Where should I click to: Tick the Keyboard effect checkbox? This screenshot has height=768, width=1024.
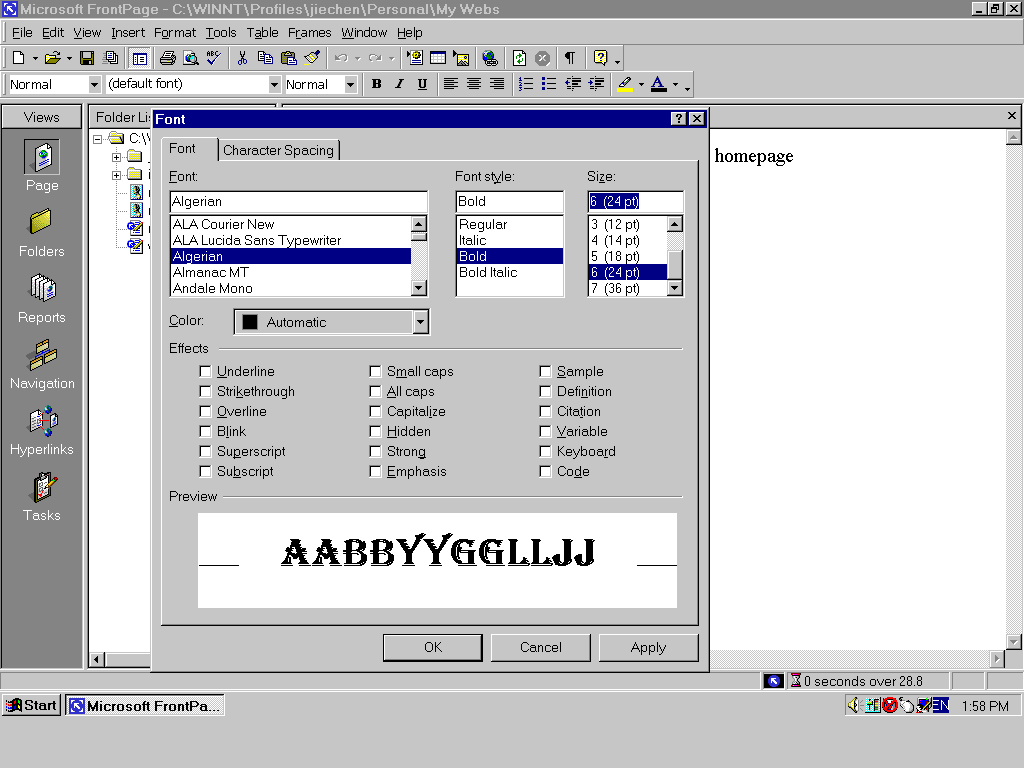coord(546,452)
